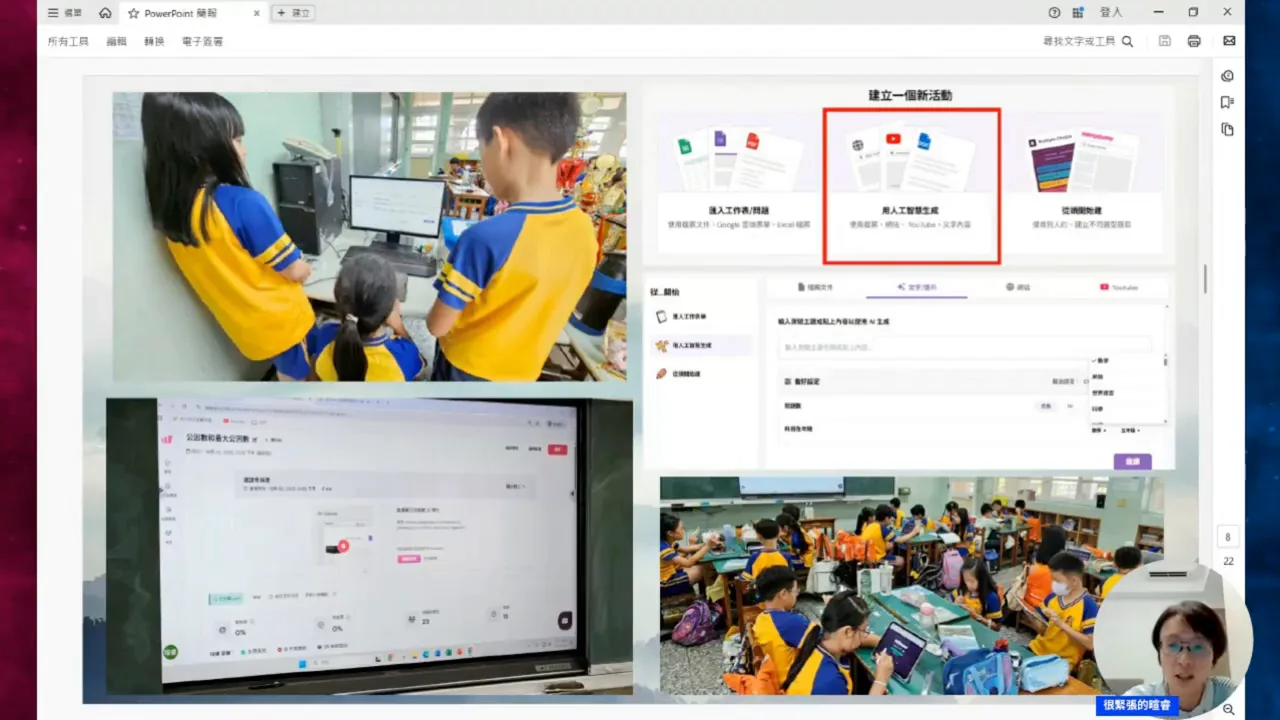This screenshot has height=720, width=1280.
Task: Click the 登入 sign-in link
Action: point(1111,13)
